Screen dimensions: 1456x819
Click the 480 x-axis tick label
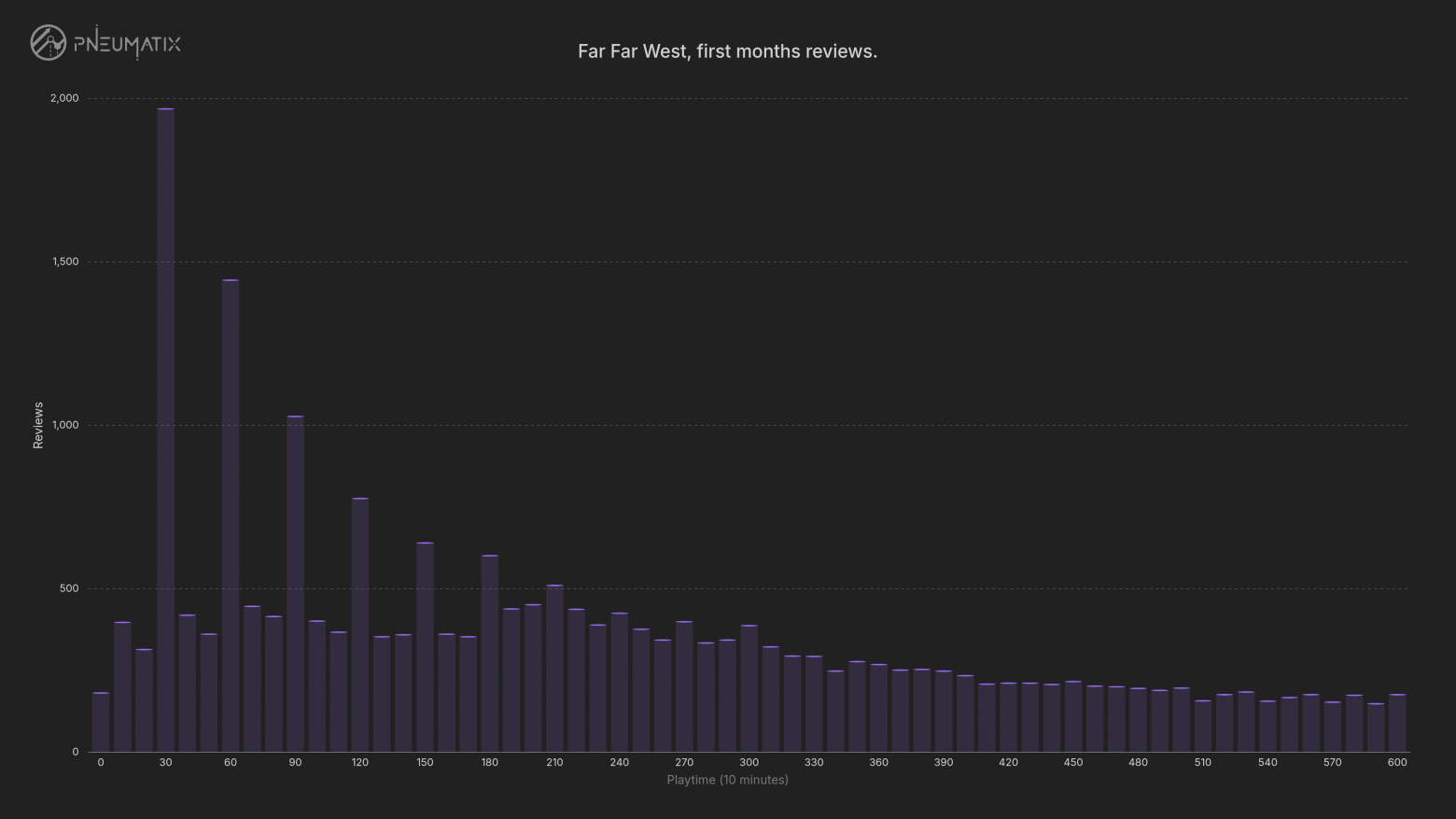[x=1138, y=762]
